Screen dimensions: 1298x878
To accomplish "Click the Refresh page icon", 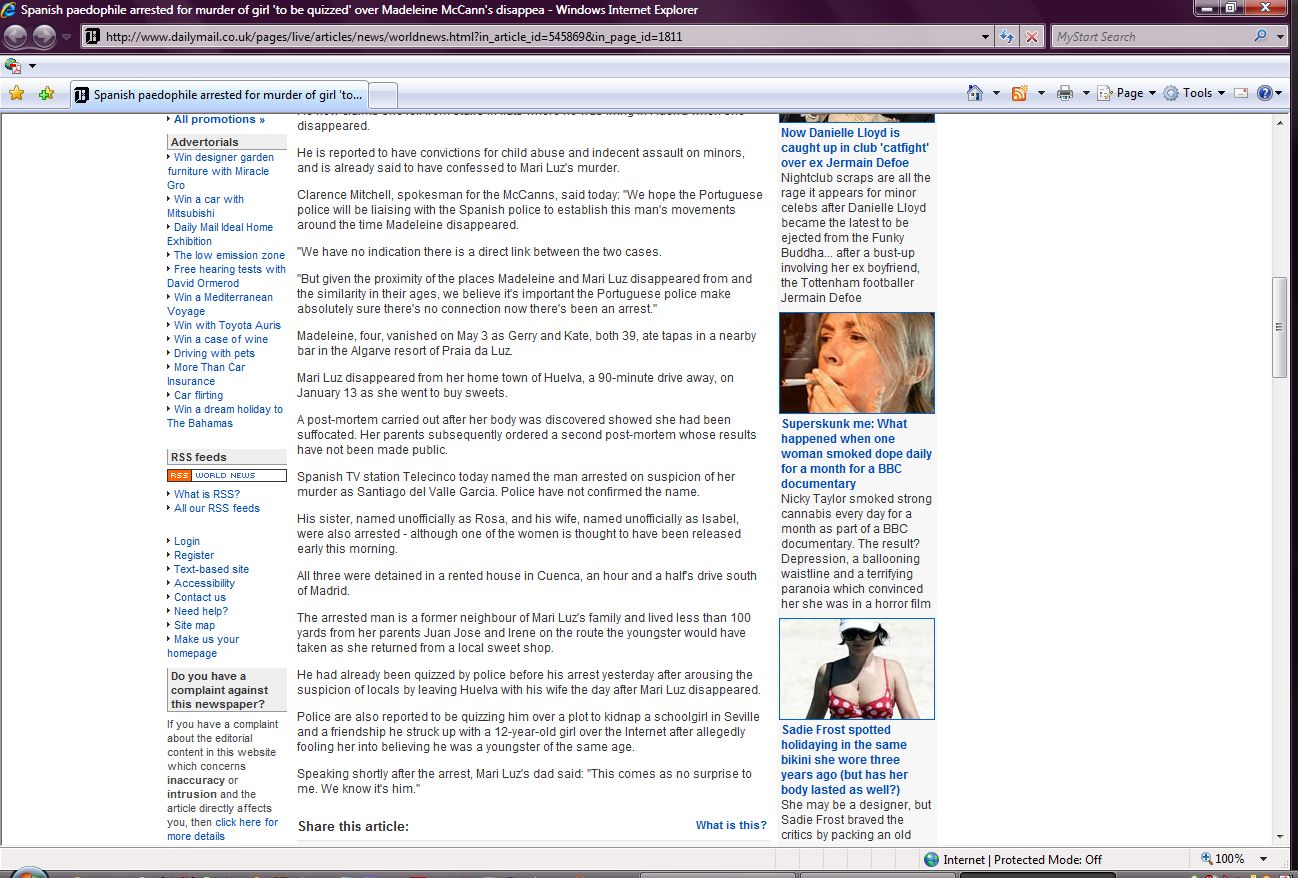I will tap(1008, 37).
